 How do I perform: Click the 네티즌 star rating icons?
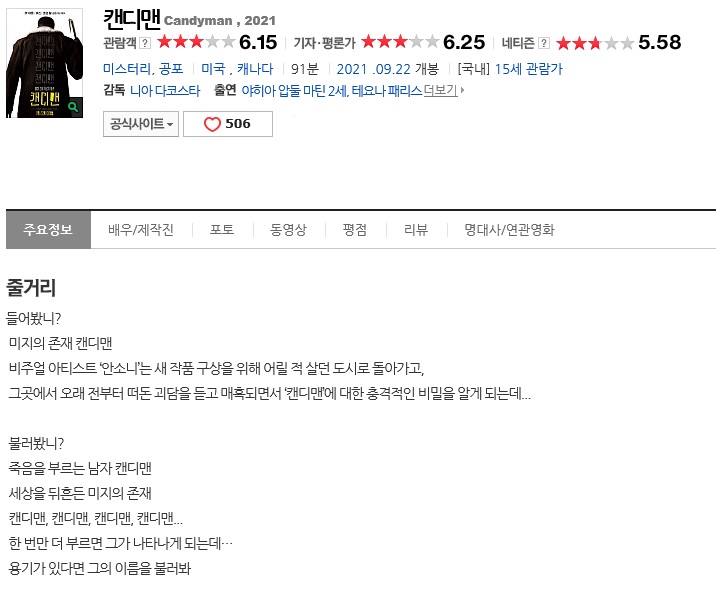[x=595, y=43]
